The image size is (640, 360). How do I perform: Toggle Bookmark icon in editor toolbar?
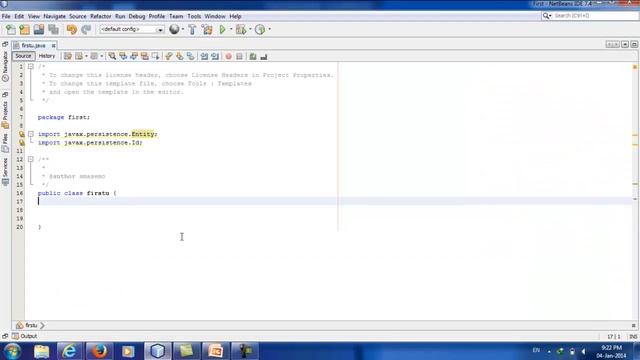[x=191, y=56]
